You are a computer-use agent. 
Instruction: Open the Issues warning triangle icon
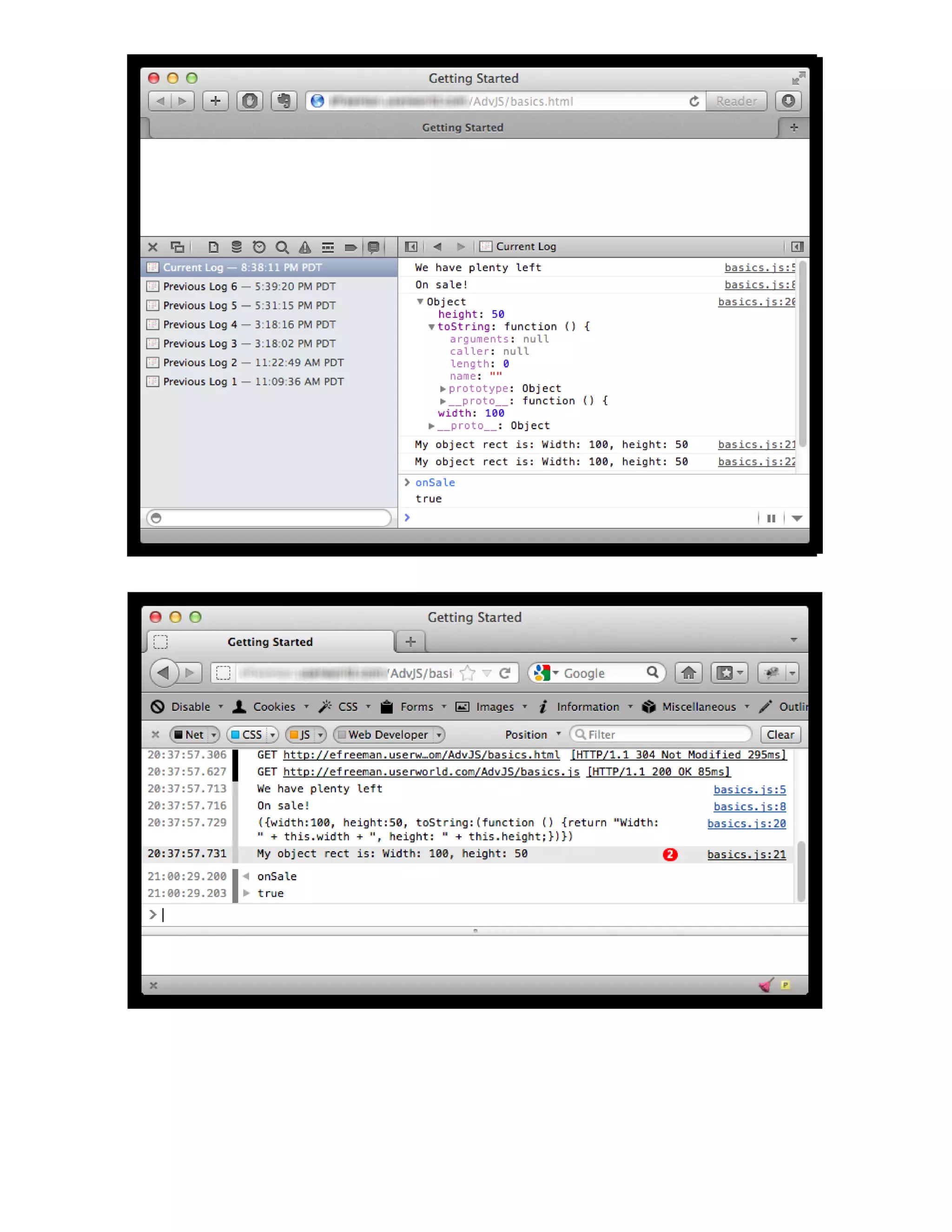tap(305, 247)
